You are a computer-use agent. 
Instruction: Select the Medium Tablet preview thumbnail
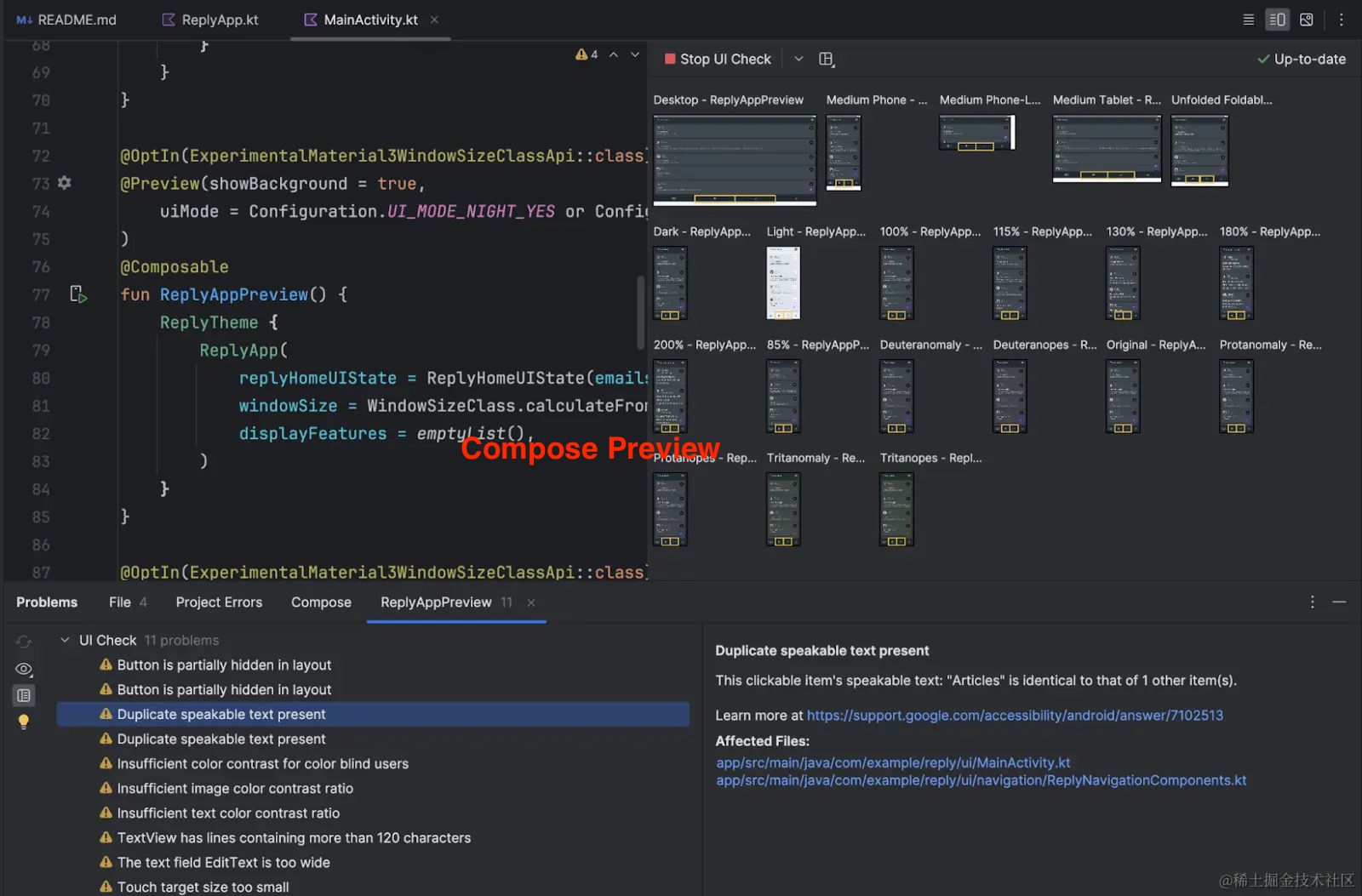pyautogui.click(x=1107, y=149)
